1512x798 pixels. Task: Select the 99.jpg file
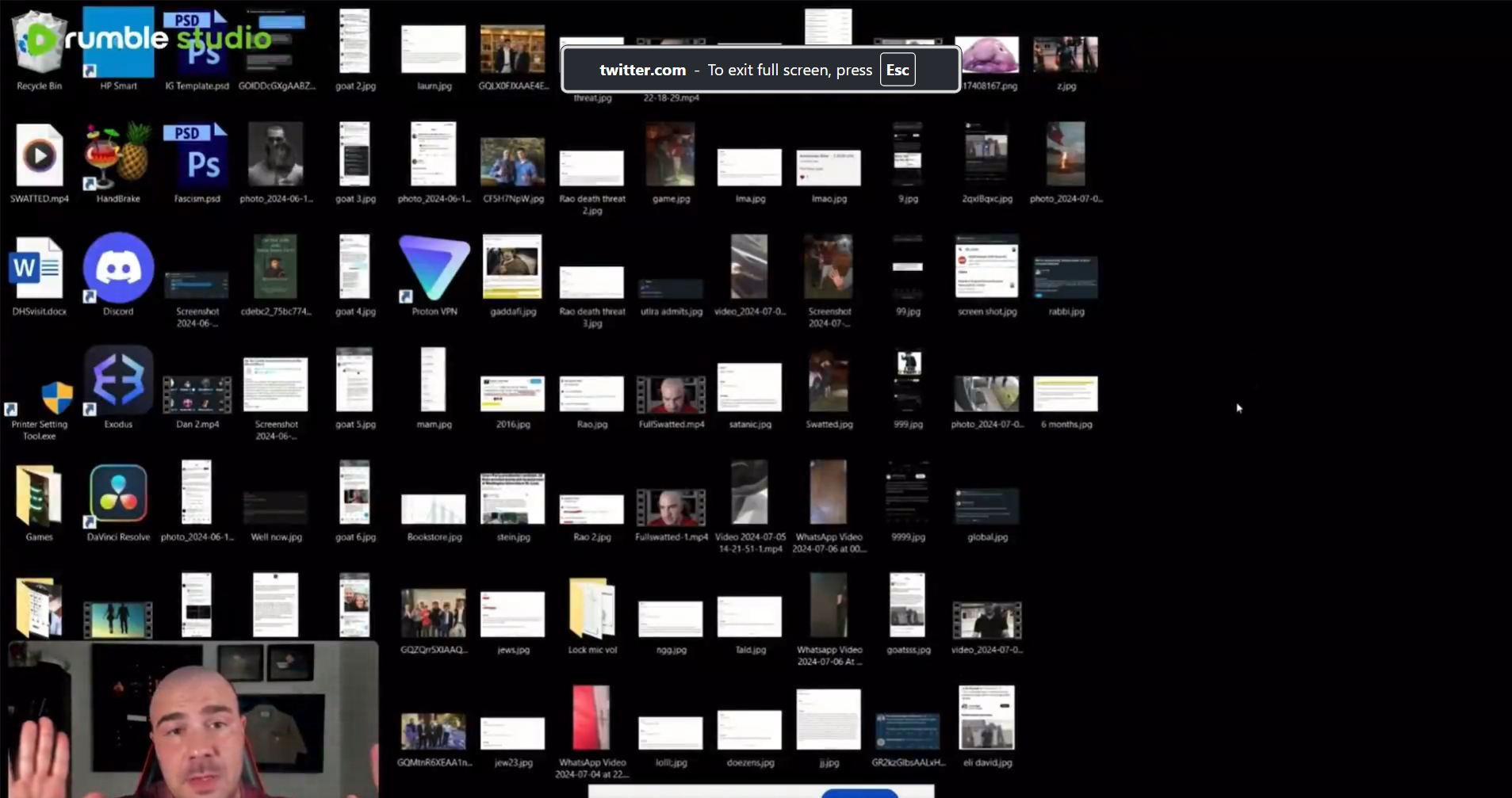[x=908, y=275]
